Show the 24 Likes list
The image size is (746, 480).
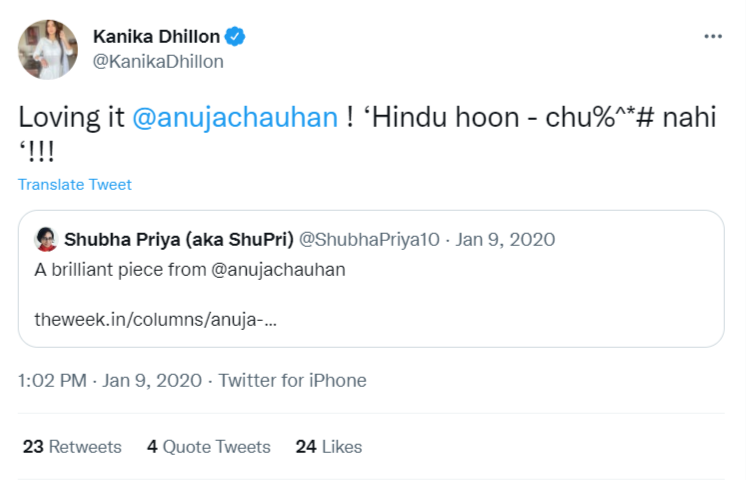click(x=329, y=447)
